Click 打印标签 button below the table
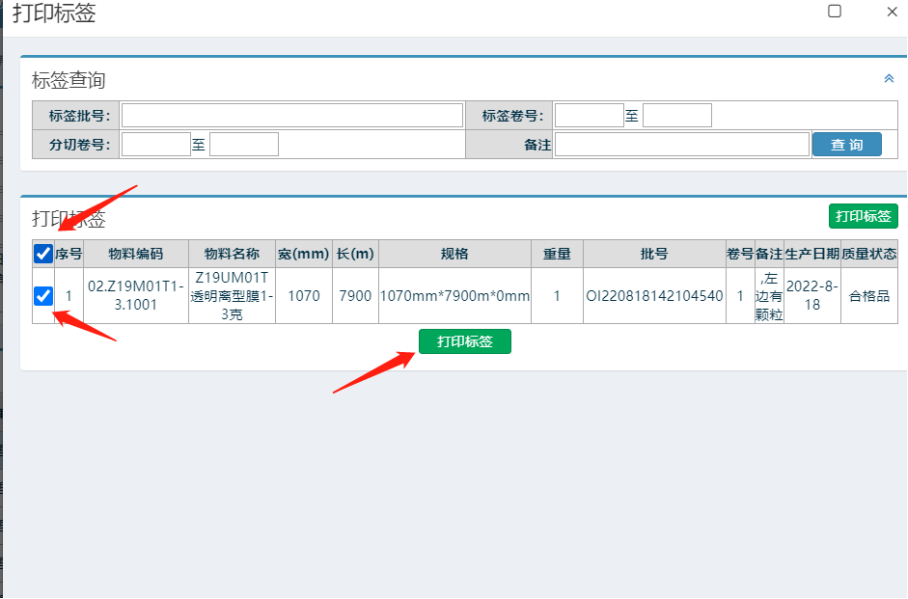This screenshot has height=599, width=908. tap(464, 342)
